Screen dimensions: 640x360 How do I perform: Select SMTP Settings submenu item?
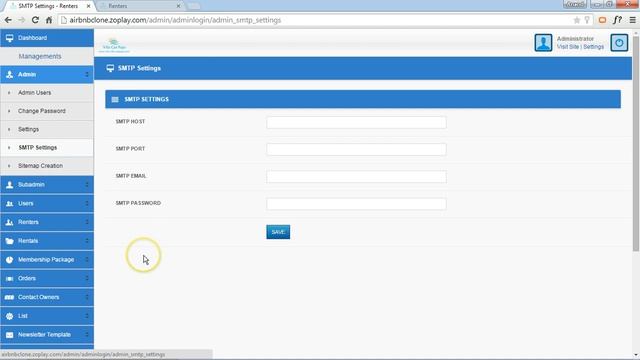47,148
